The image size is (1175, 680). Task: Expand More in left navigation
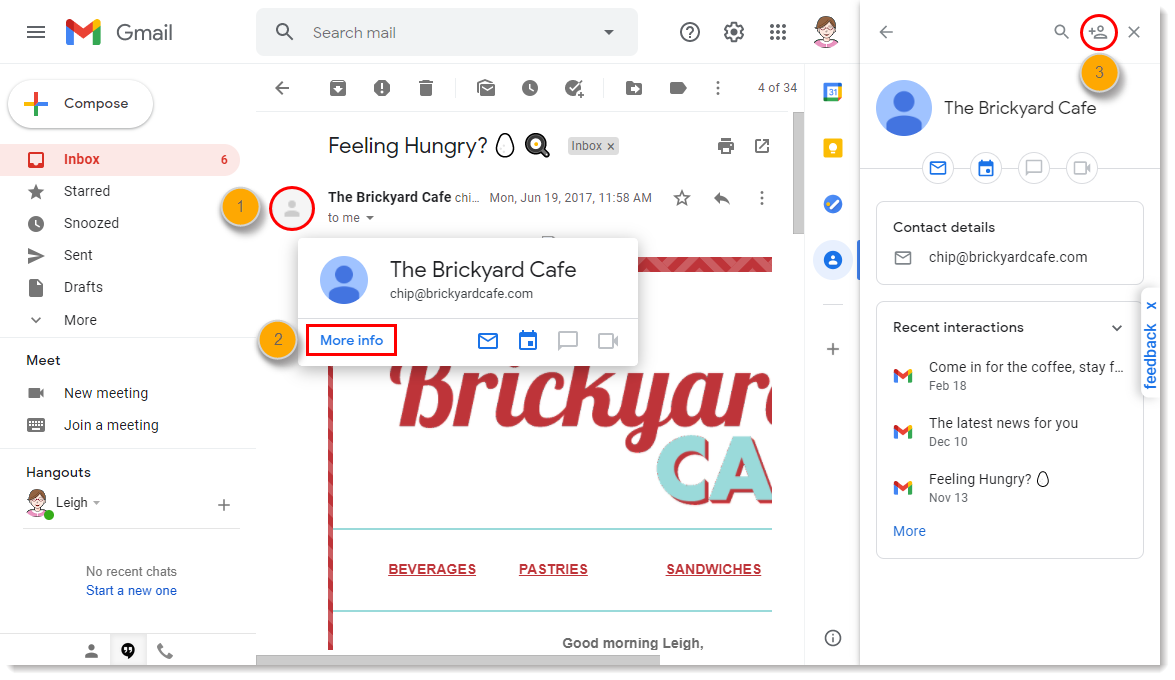point(80,320)
